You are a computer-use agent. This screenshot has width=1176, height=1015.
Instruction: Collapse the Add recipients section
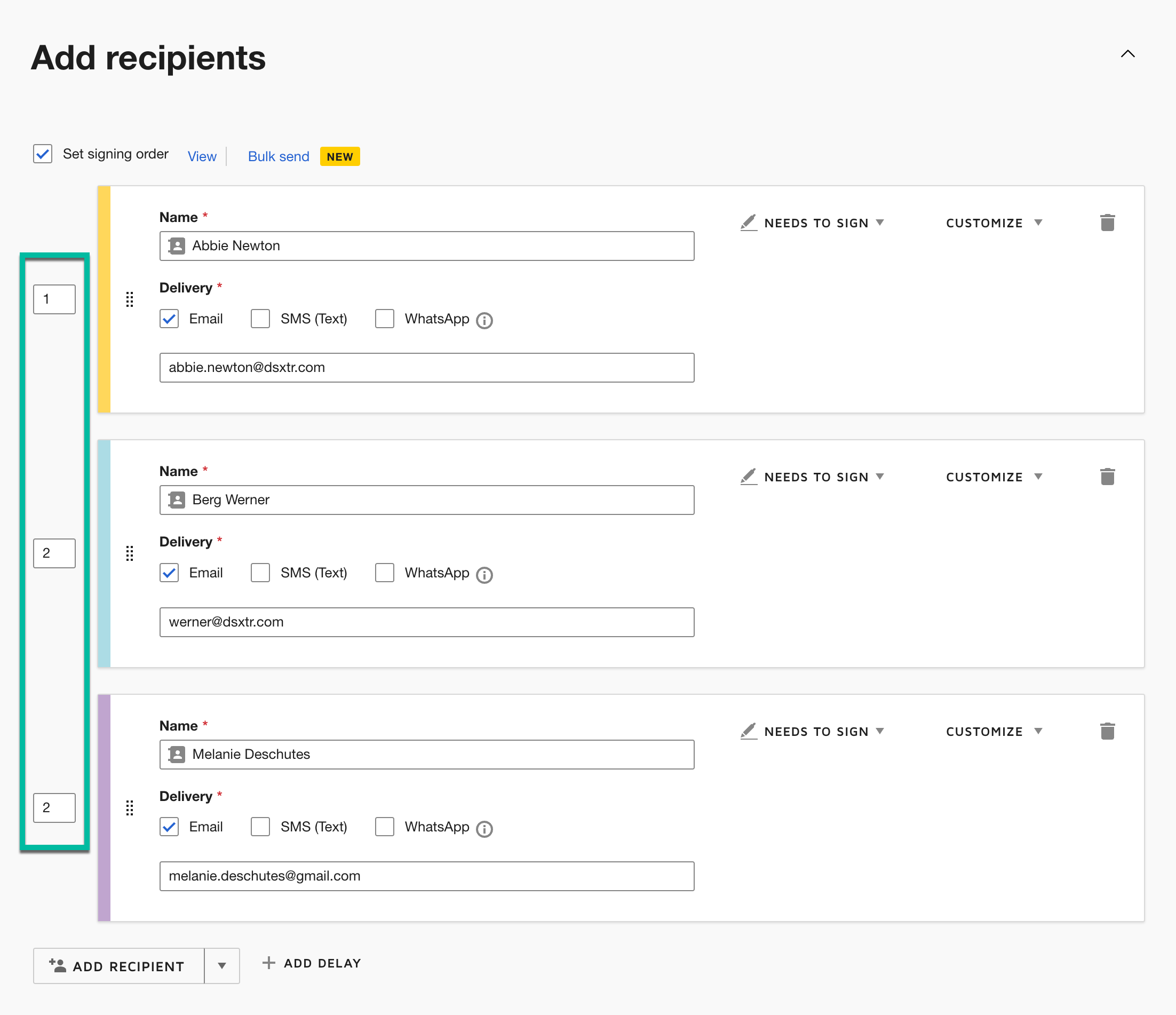pos(1128,54)
